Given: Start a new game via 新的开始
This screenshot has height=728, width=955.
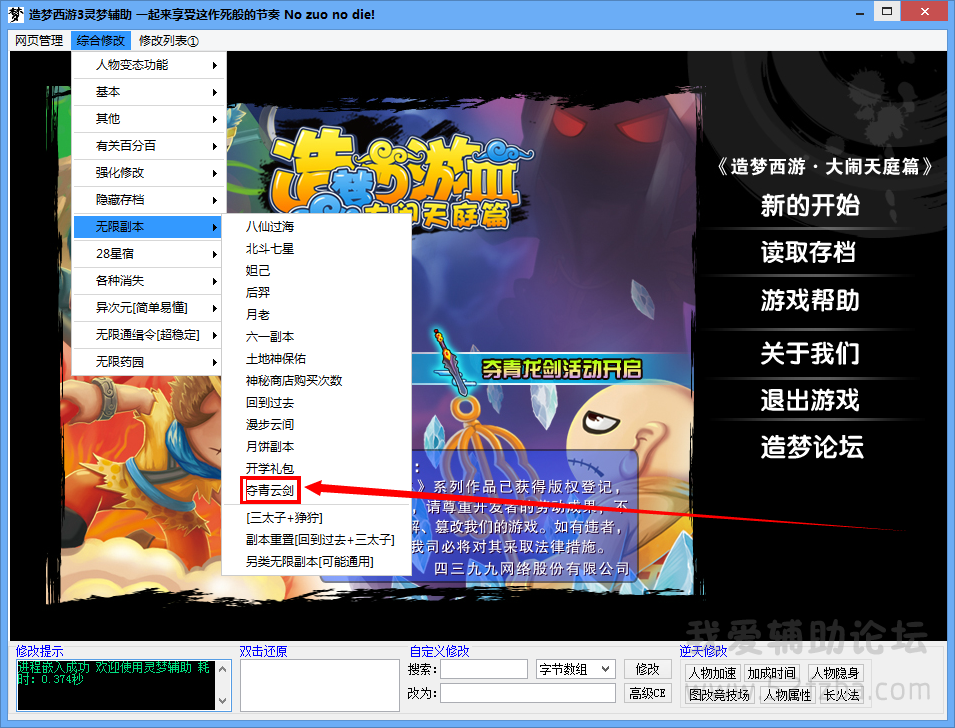Looking at the screenshot, I should pyautogui.click(x=810, y=205).
